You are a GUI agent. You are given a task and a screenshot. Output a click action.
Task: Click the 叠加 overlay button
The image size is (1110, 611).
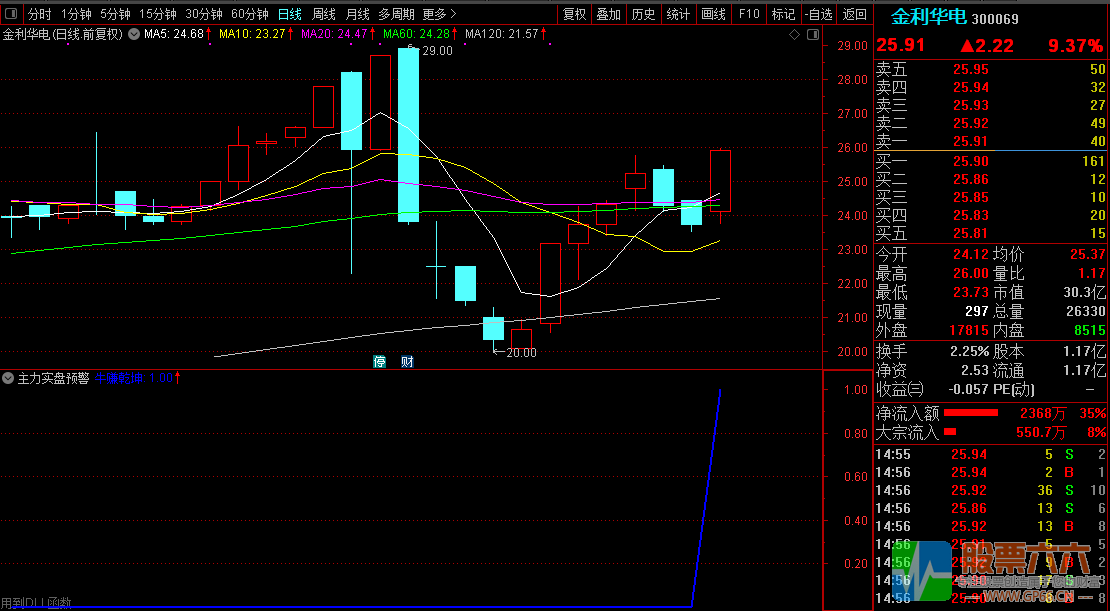(608, 14)
